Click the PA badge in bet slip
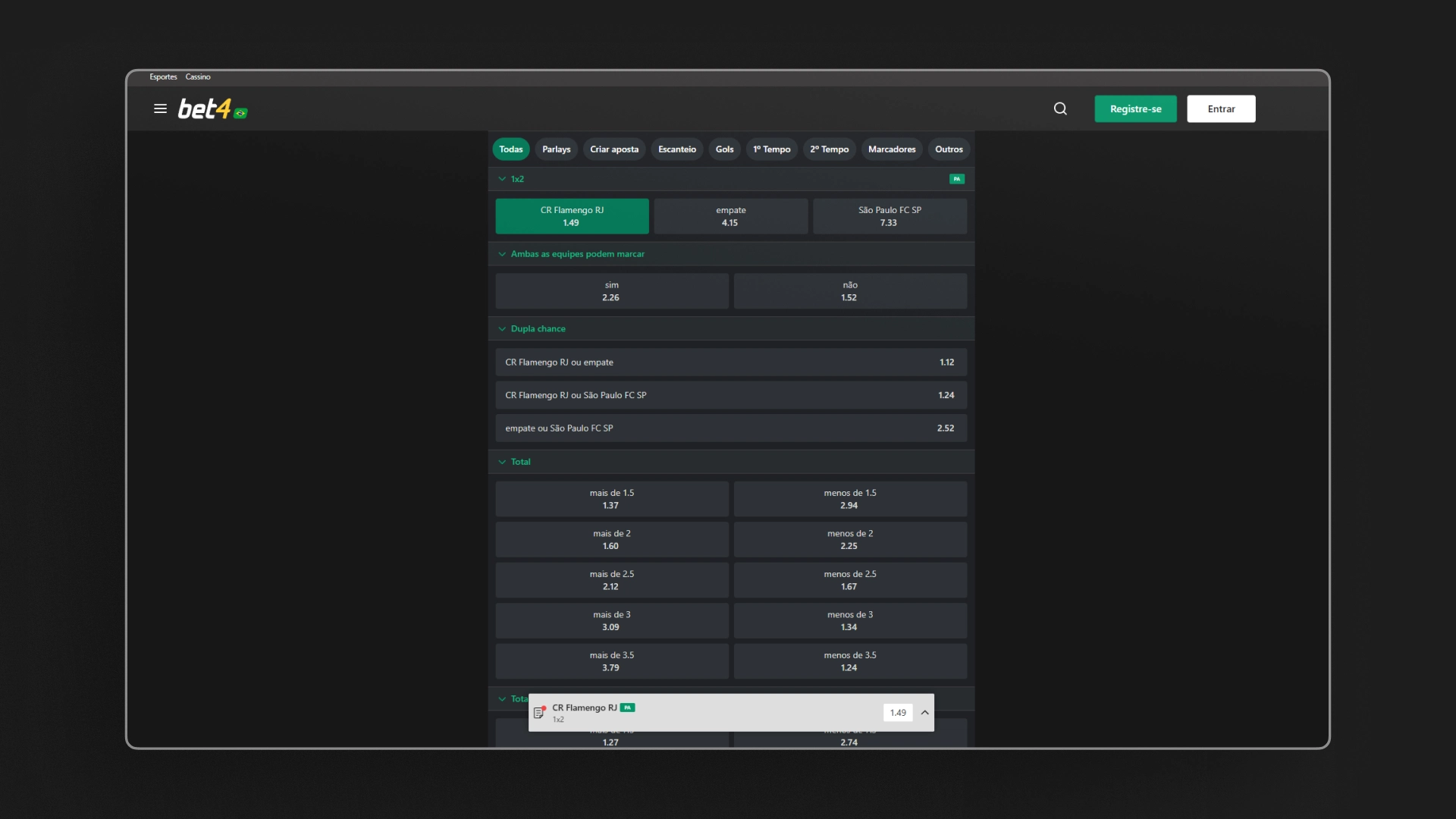 point(627,708)
